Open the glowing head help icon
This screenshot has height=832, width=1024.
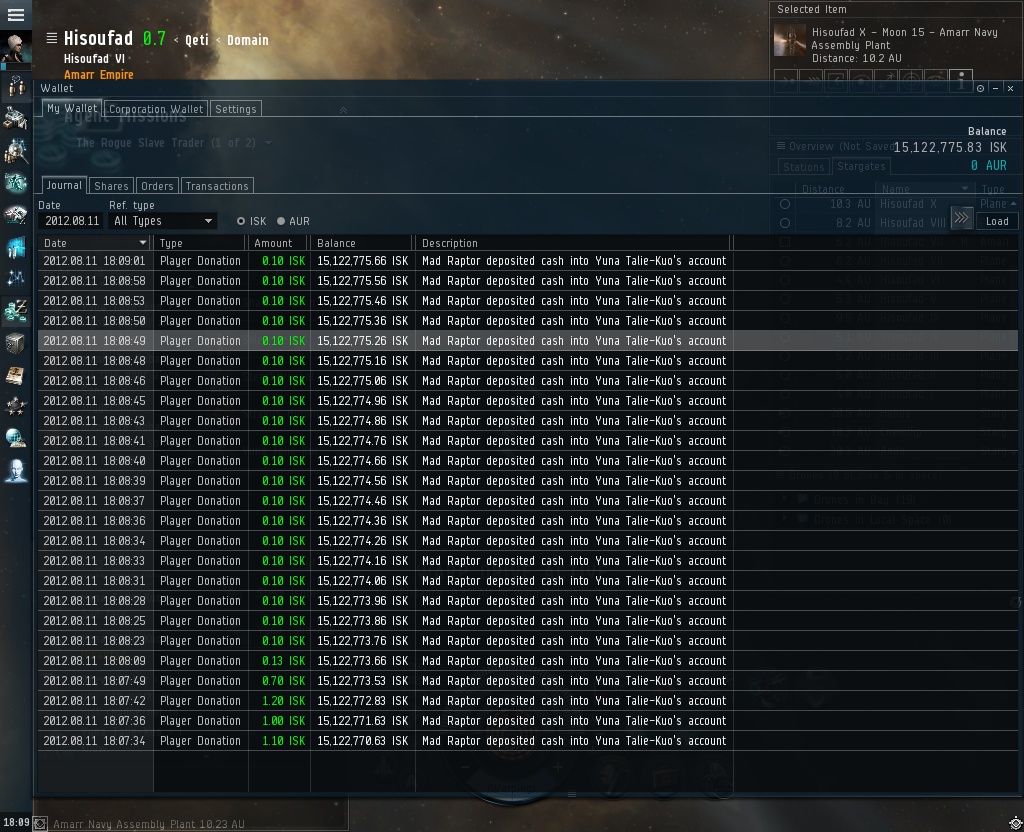coord(16,471)
